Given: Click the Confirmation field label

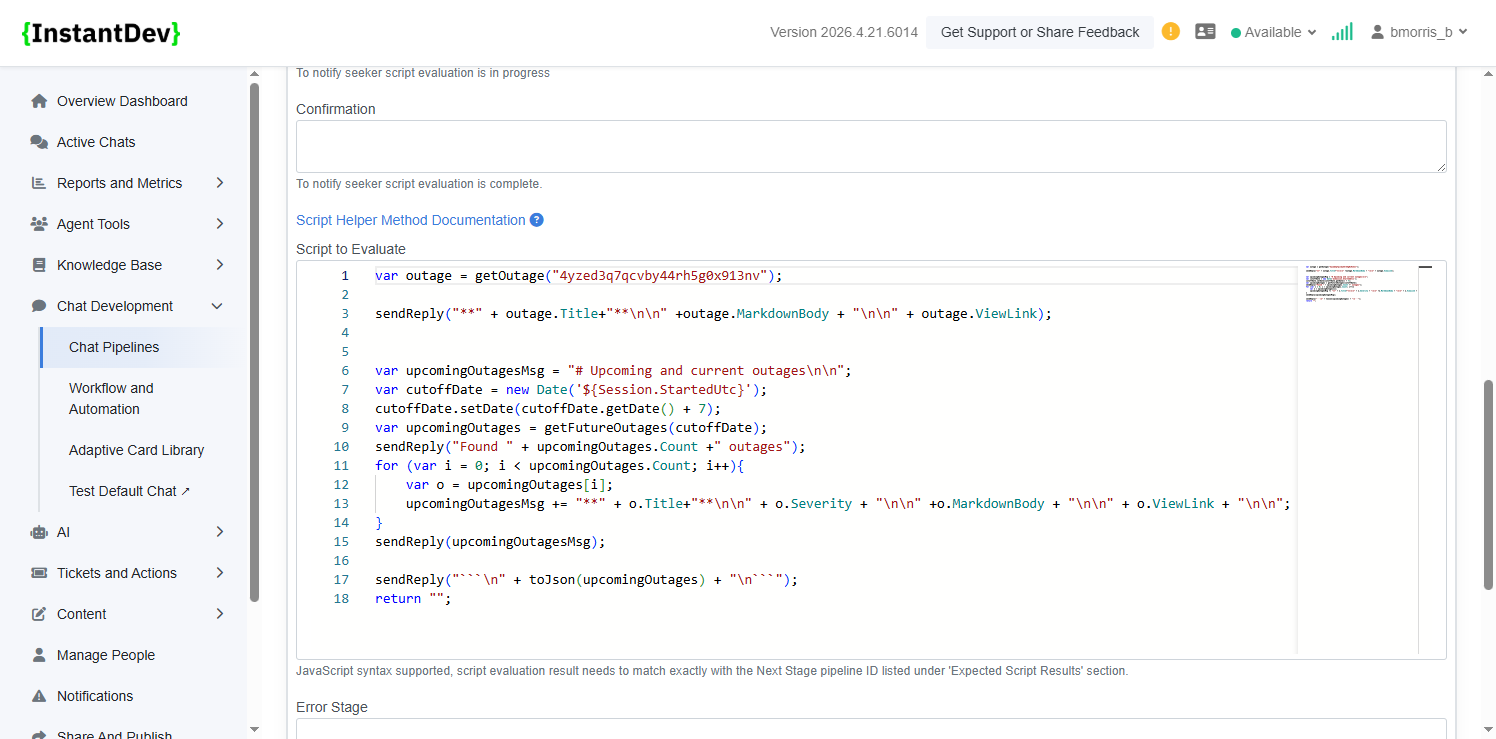Looking at the screenshot, I should [x=336, y=109].
